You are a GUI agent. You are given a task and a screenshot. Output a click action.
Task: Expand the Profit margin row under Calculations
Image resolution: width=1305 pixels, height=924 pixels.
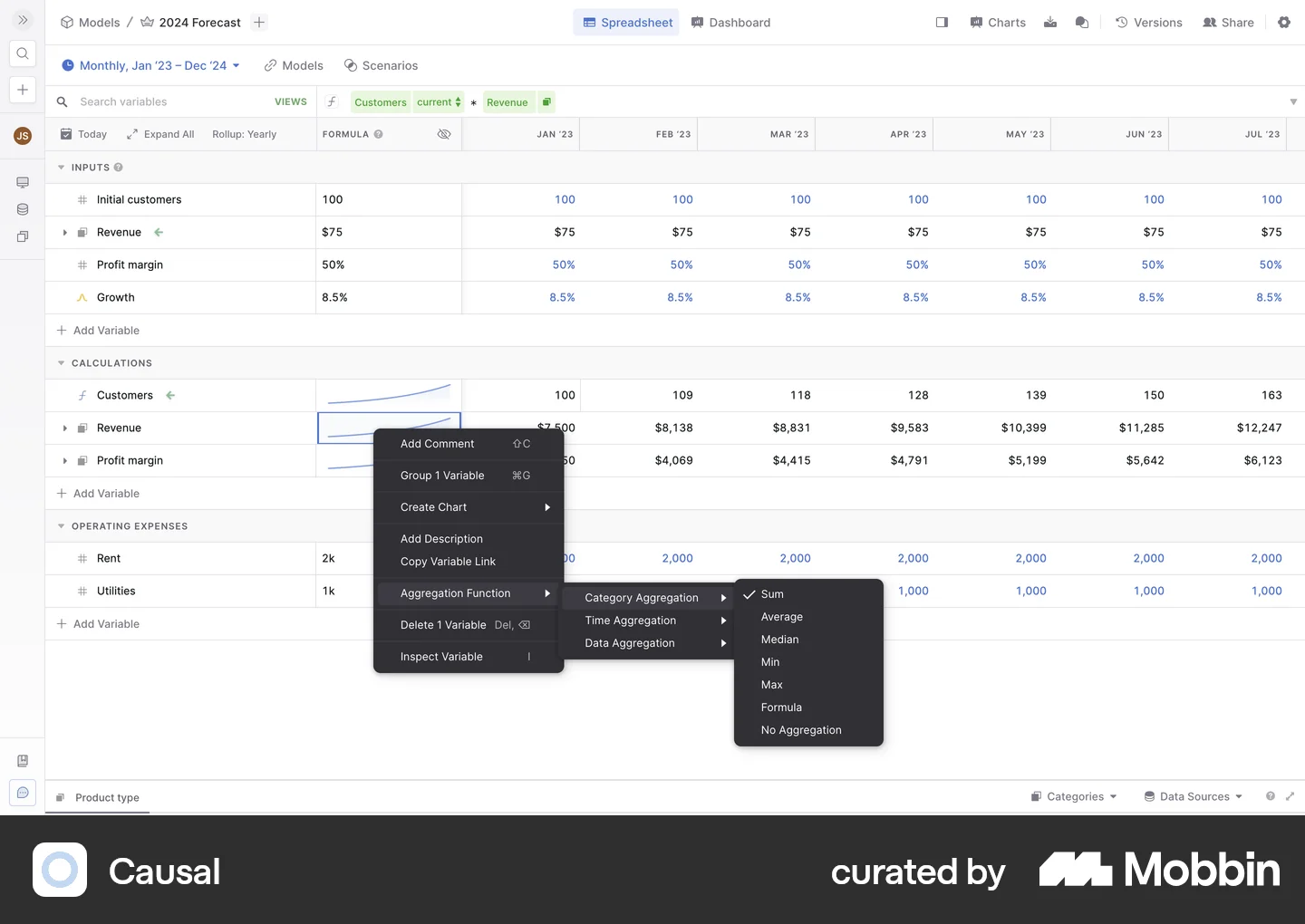pos(65,461)
